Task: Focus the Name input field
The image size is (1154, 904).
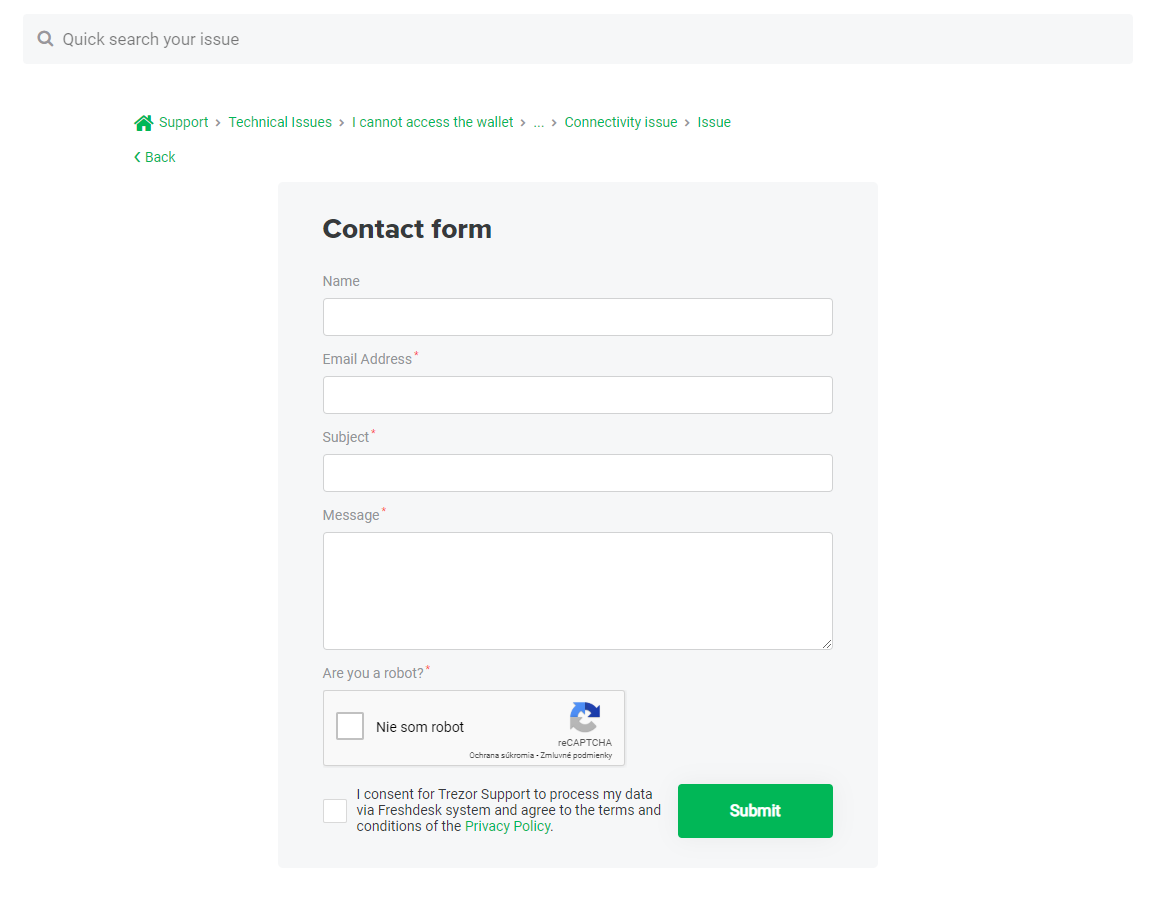Action: point(577,317)
